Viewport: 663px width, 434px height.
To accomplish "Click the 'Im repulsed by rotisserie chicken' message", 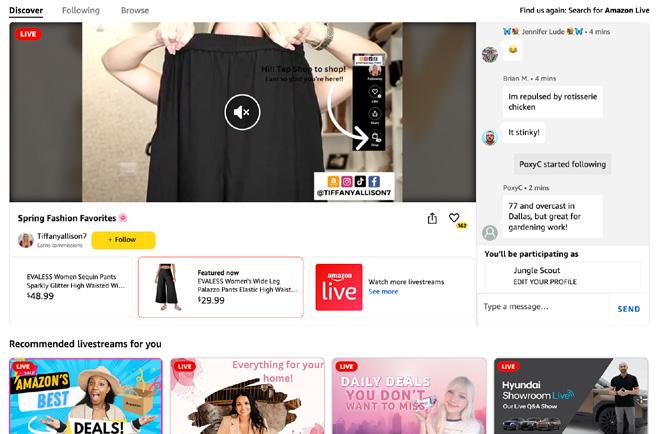I will (552, 102).
